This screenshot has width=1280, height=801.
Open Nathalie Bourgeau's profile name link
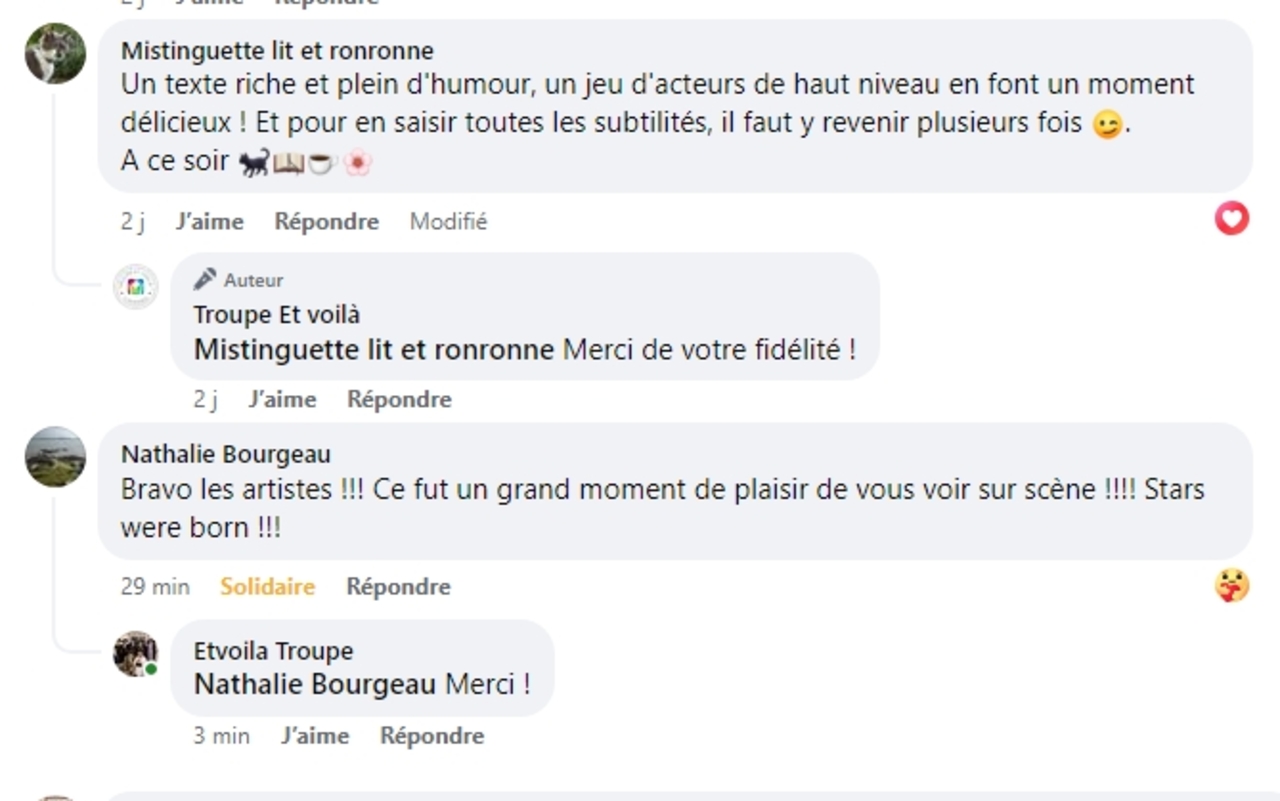coord(225,455)
